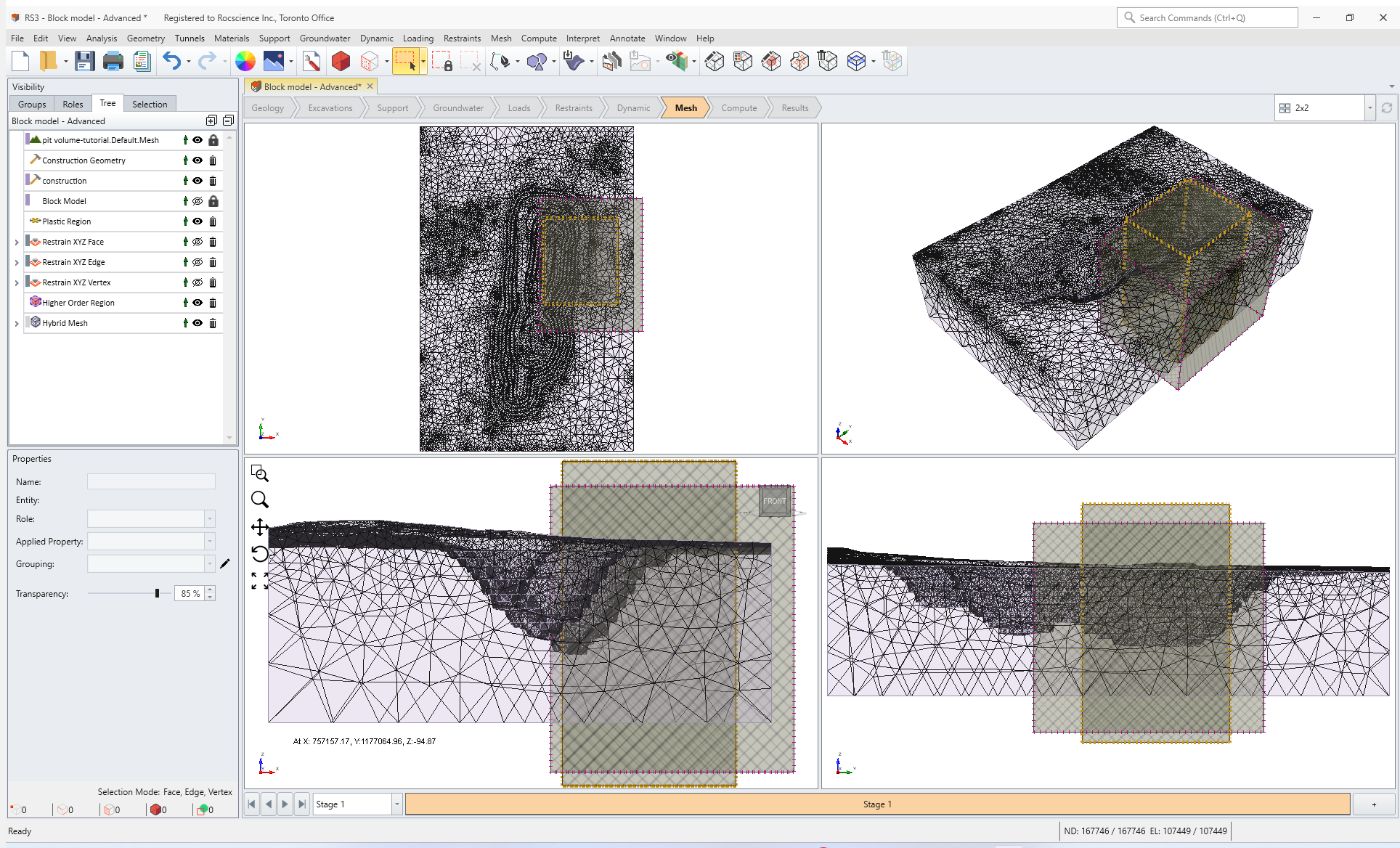Toggle visibility of Higher Order Region
Viewport: 1400px width, 848px height.
coord(198,302)
